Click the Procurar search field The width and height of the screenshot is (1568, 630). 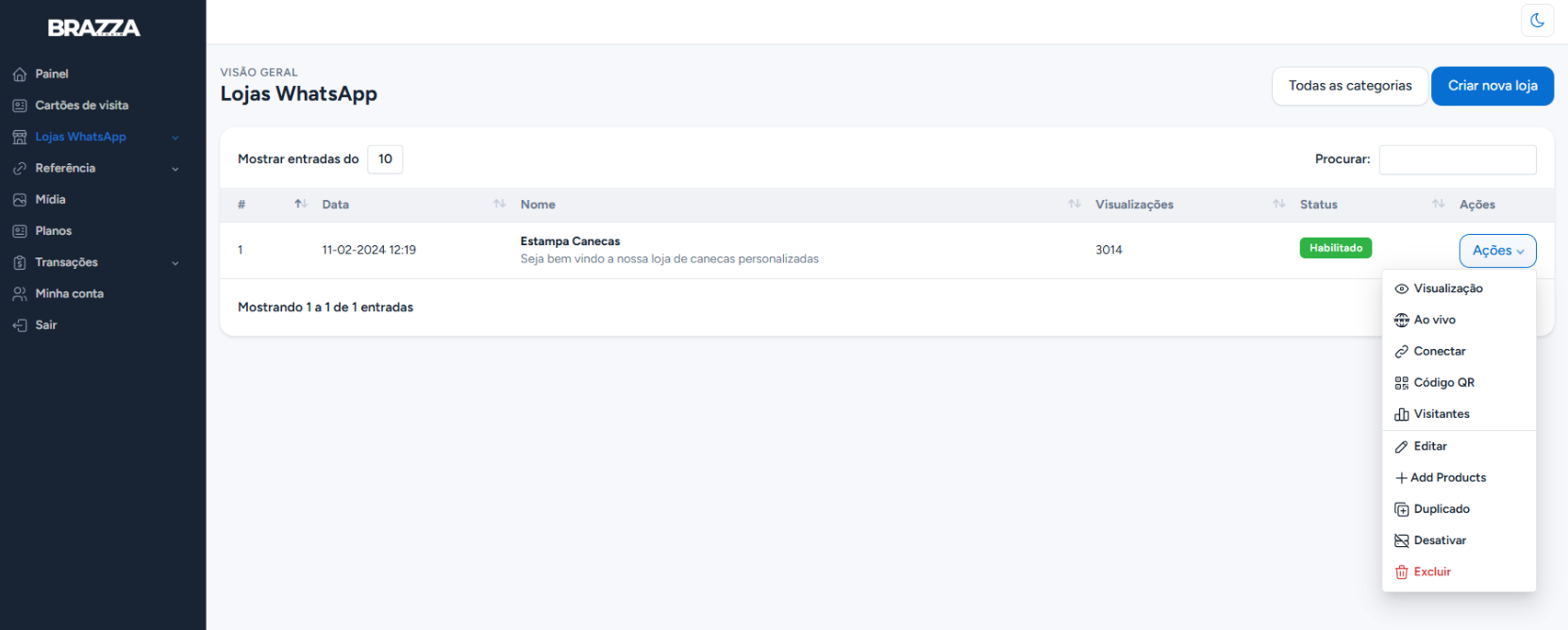(x=1457, y=159)
